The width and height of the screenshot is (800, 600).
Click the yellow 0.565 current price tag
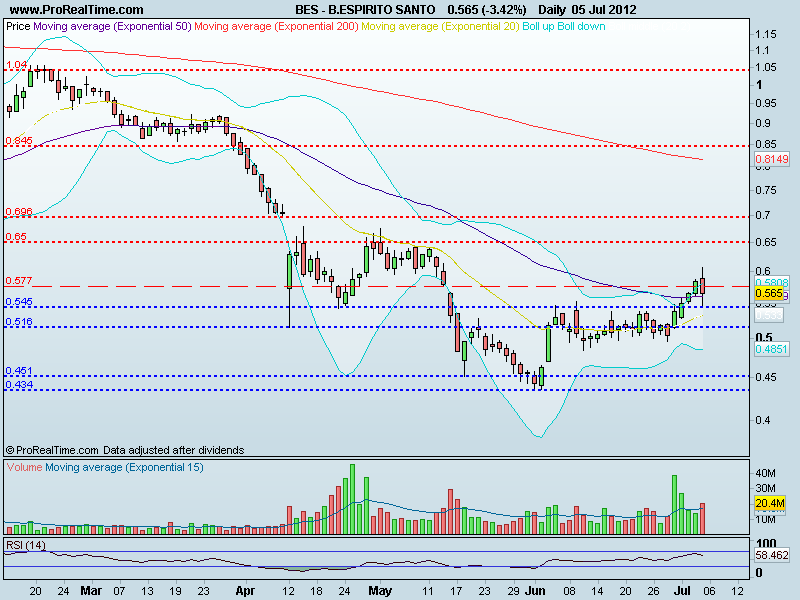coord(769,293)
